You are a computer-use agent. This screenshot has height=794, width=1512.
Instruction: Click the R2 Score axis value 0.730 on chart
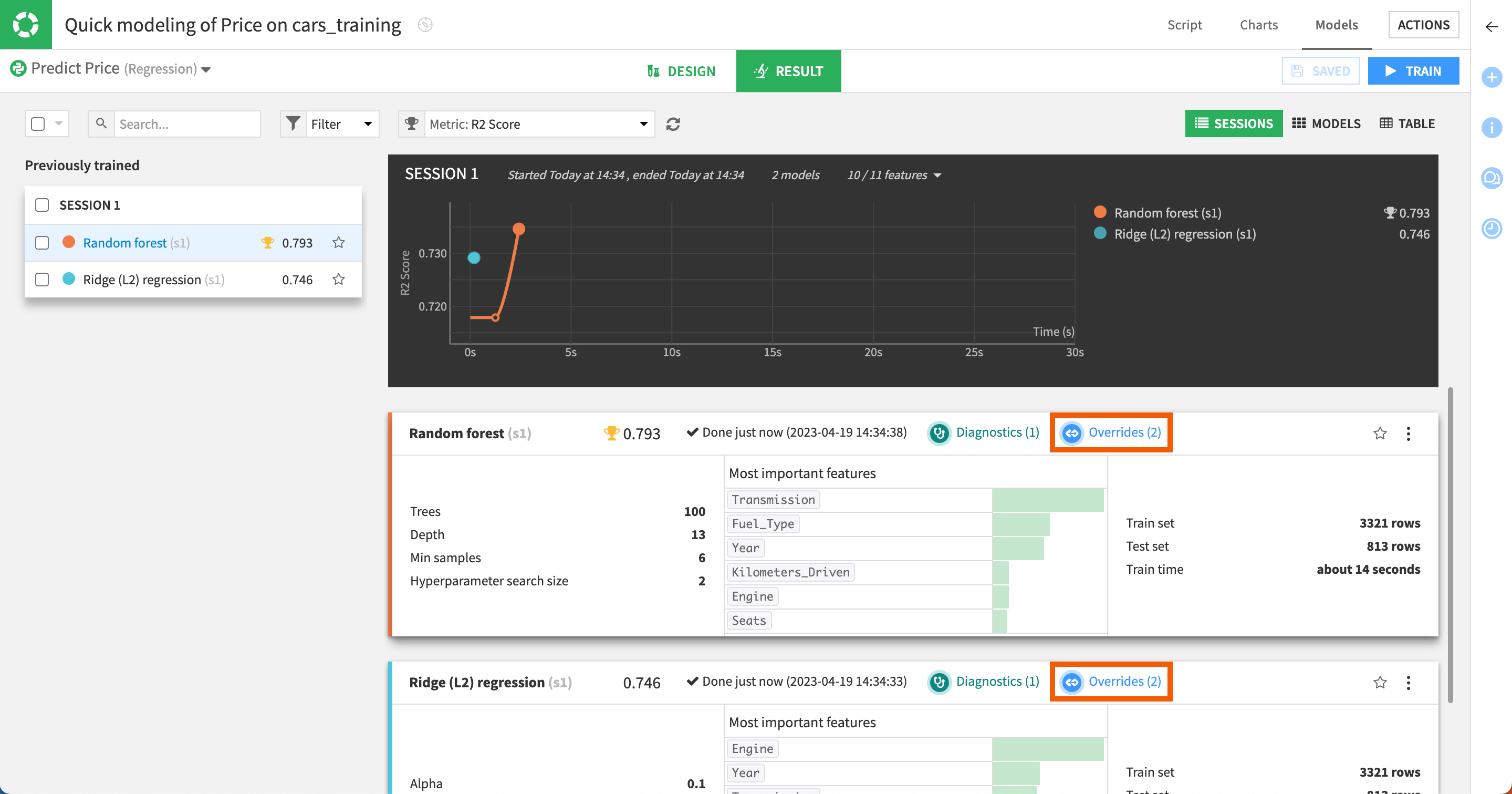[432, 253]
